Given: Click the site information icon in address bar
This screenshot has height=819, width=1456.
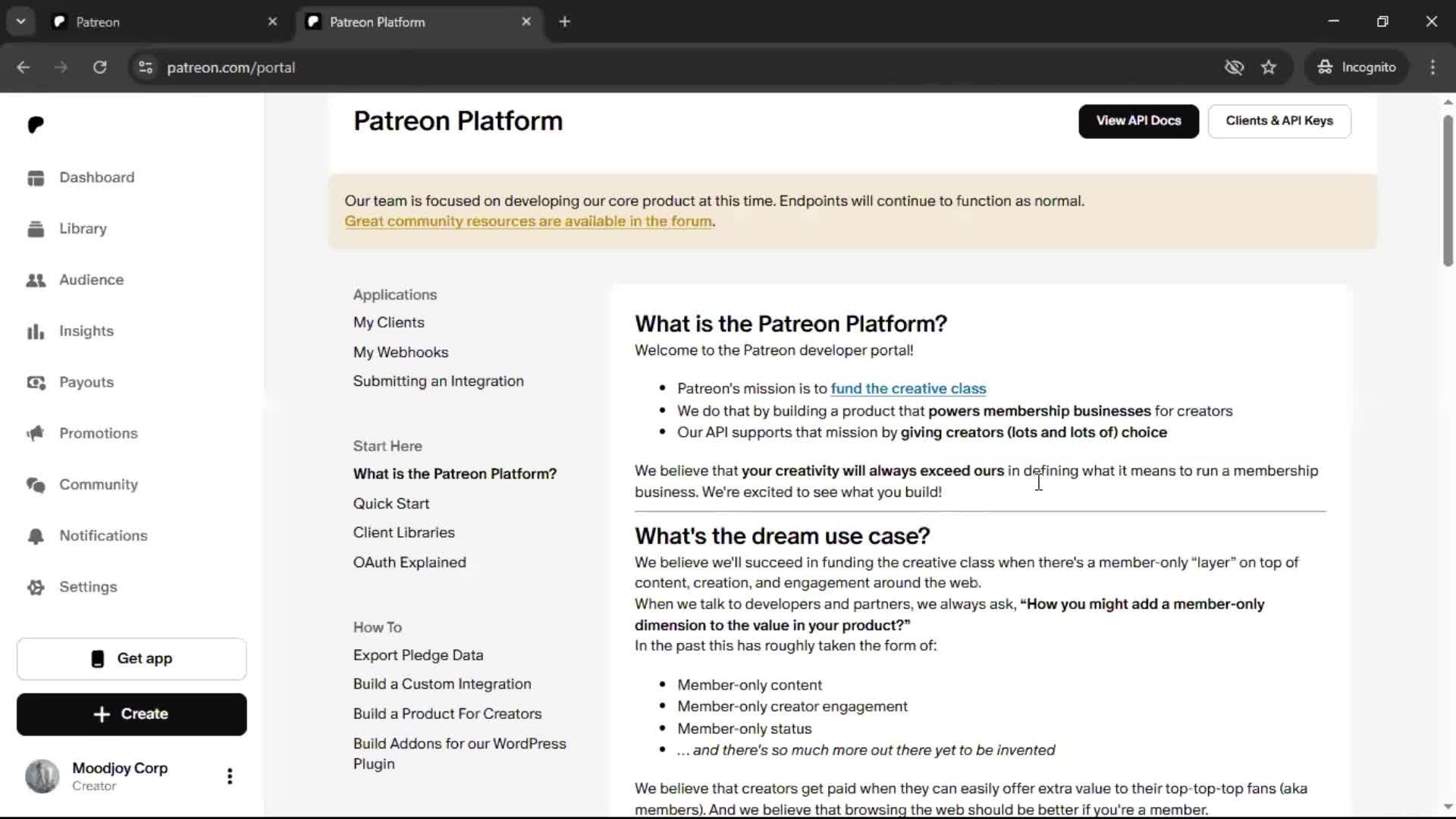Looking at the screenshot, I should 146,67.
